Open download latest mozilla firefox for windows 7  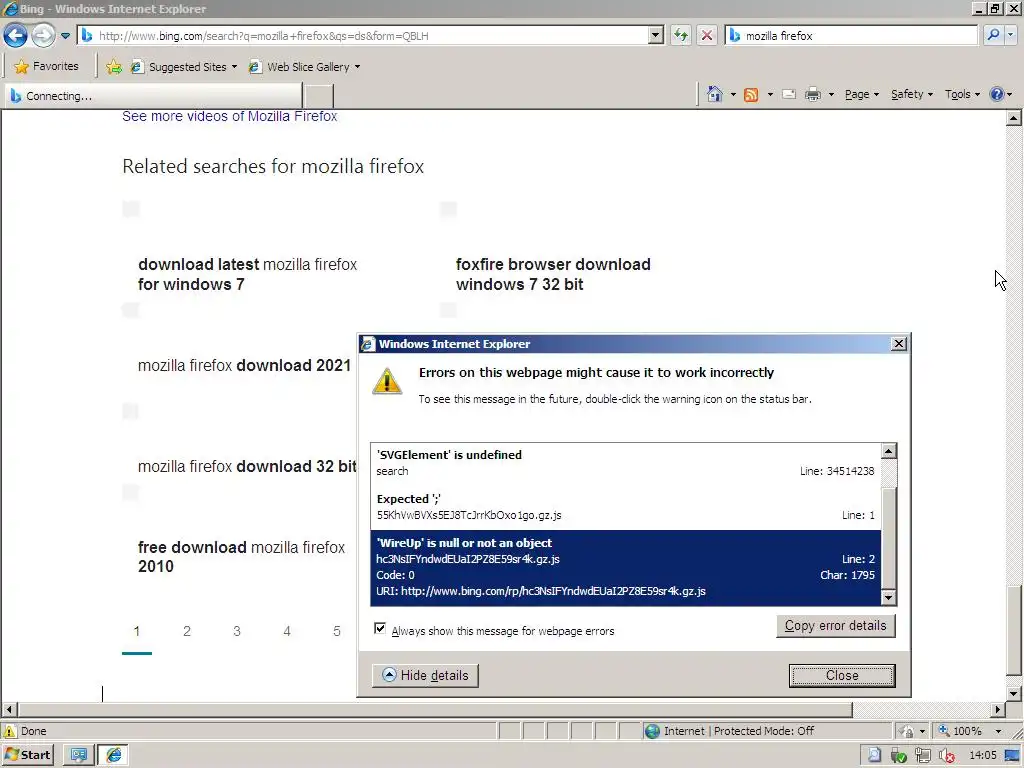click(x=248, y=274)
